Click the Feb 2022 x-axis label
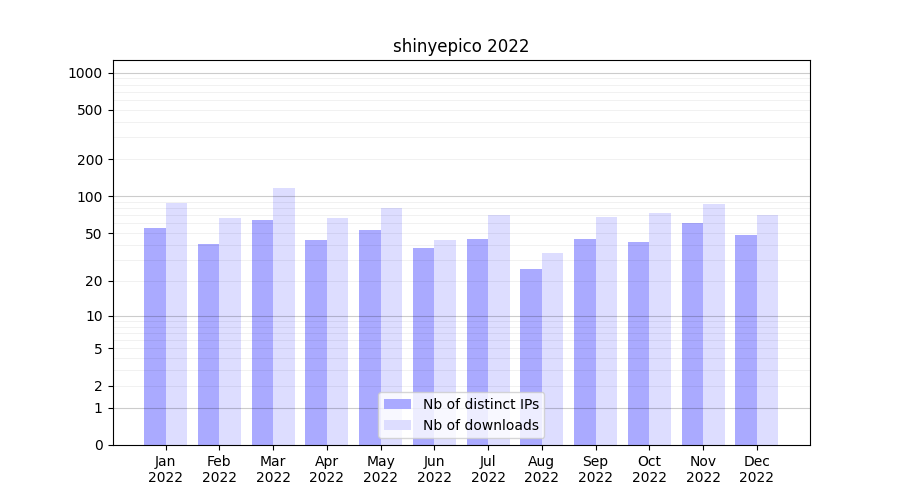This screenshot has width=900, height=500. 219,469
